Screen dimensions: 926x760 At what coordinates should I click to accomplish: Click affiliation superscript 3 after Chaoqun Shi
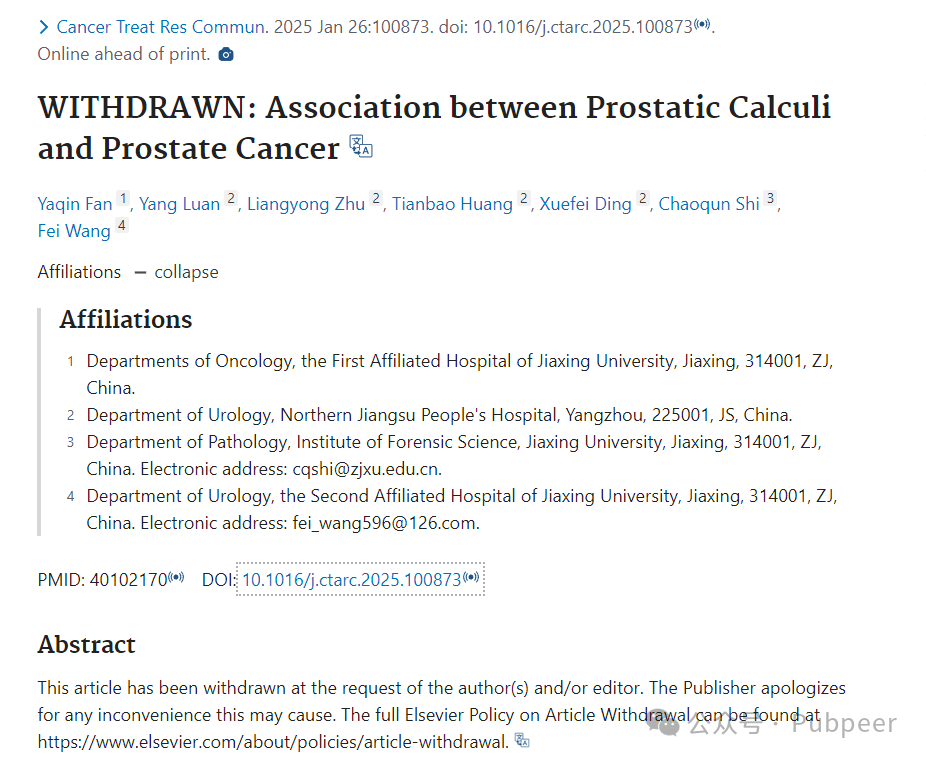pyautogui.click(x=770, y=198)
